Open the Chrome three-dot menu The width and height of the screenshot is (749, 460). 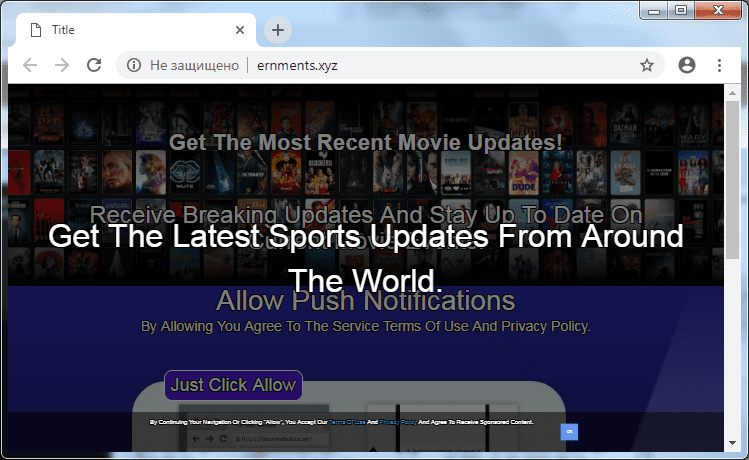(719, 65)
